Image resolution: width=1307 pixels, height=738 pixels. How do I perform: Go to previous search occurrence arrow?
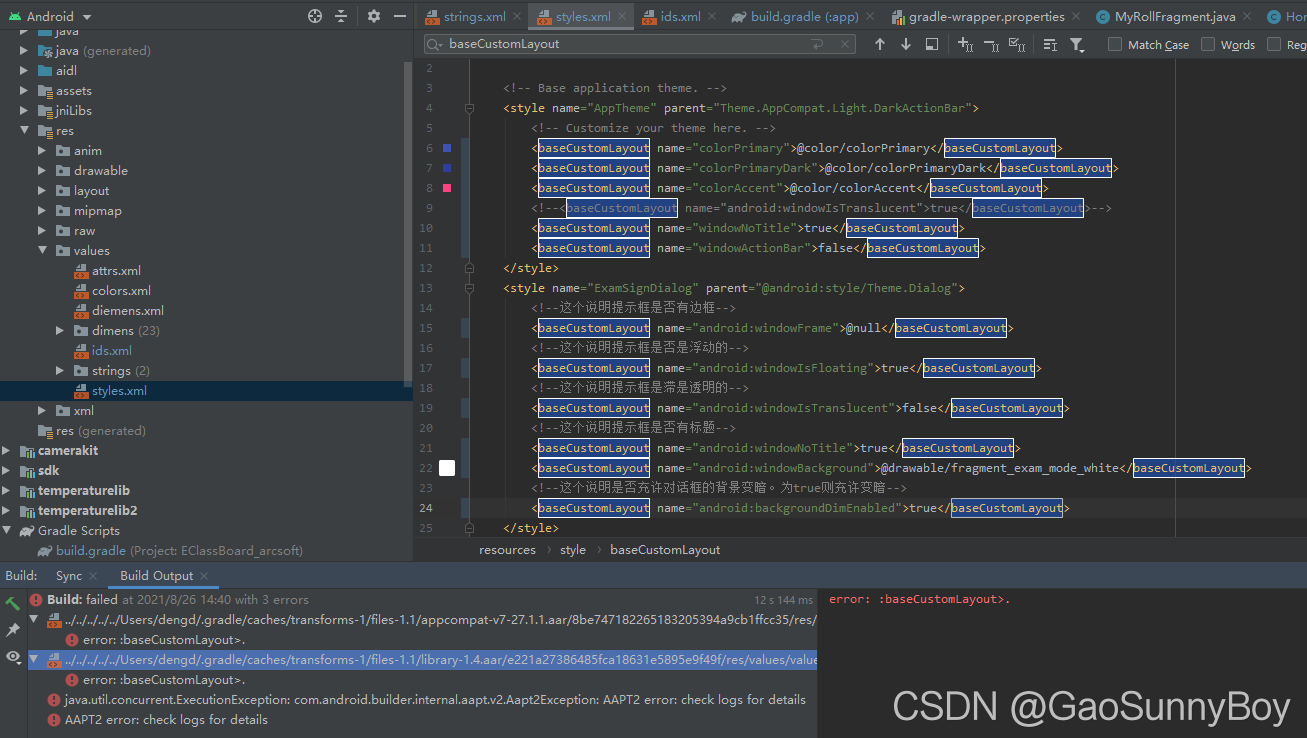(880, 44)
